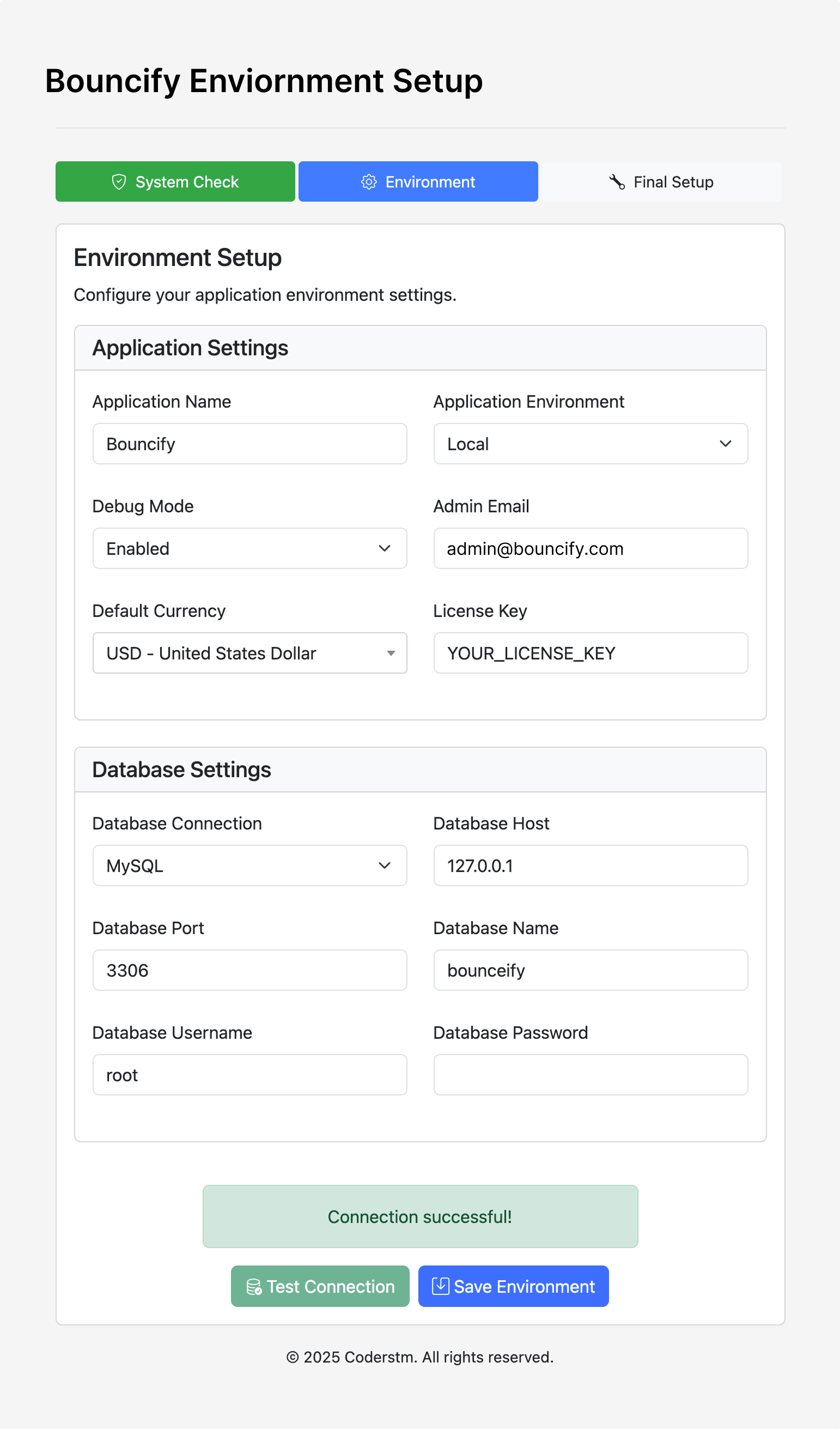Focus the Database Port input
The image size is (840, 1429).
[249, 970]
